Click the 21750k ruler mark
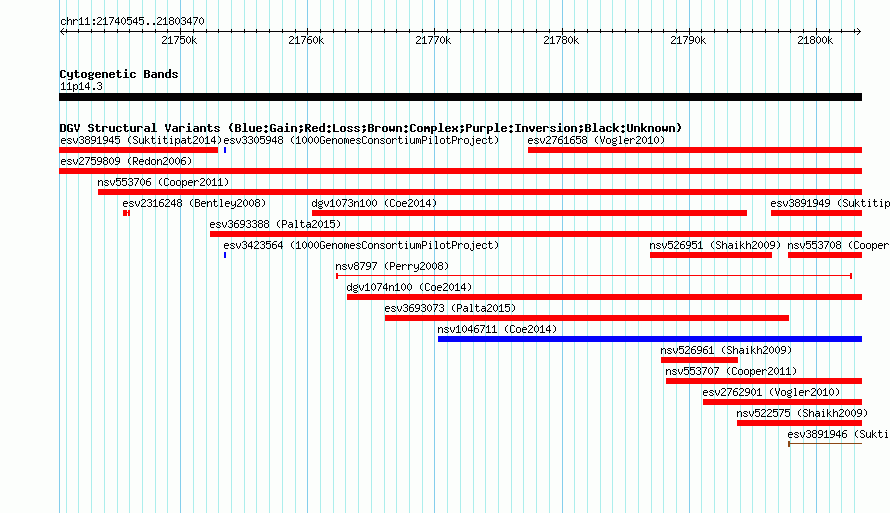This screenshot has width=890, height=513. 179,40
